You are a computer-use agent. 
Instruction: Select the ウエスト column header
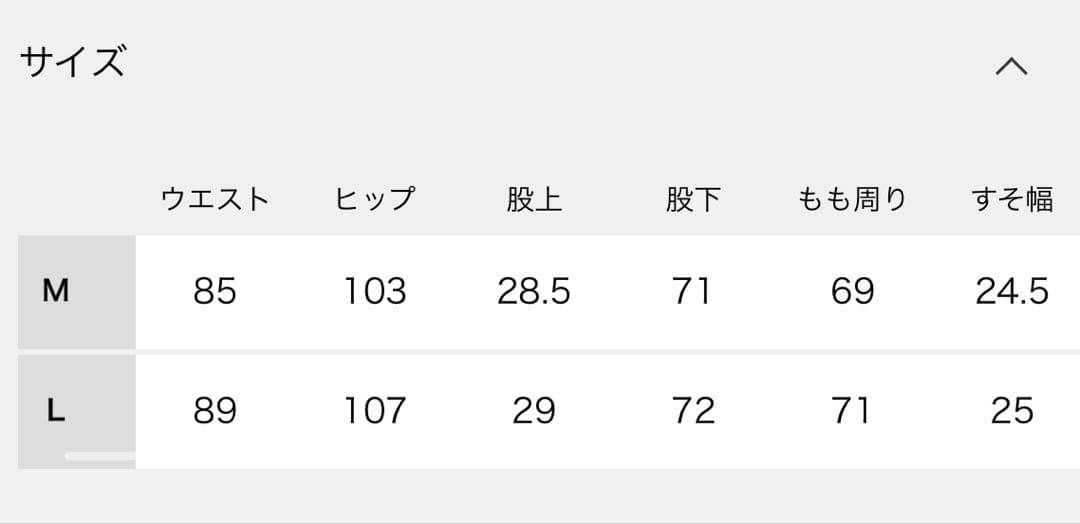click(215, 199)
